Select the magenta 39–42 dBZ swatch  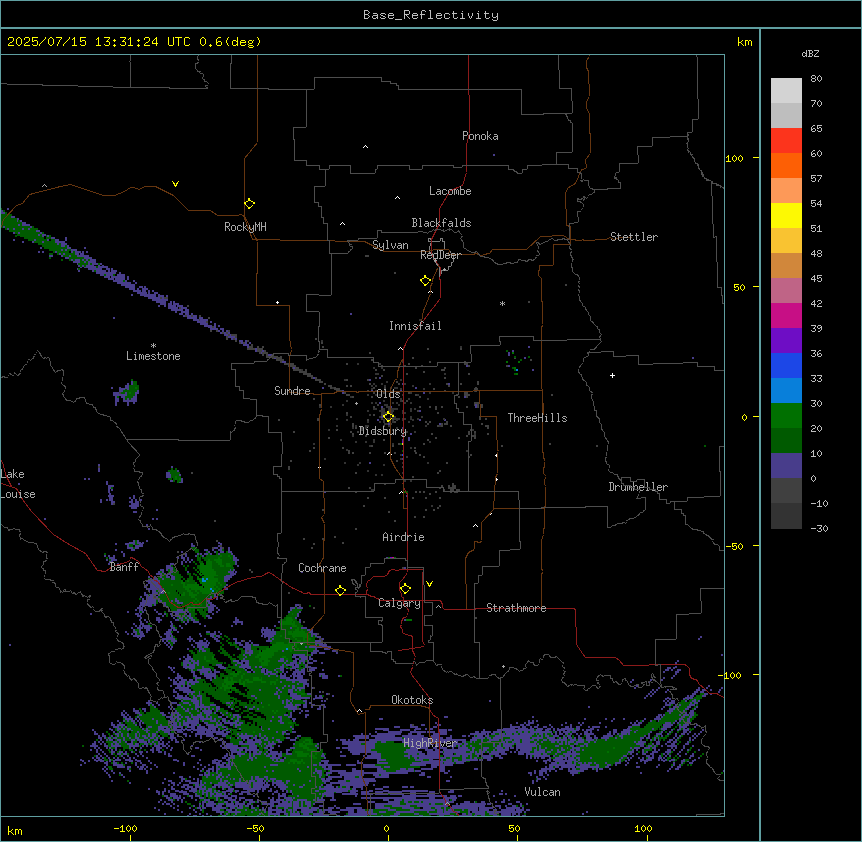pyautogui.click(x=786, y=316)
